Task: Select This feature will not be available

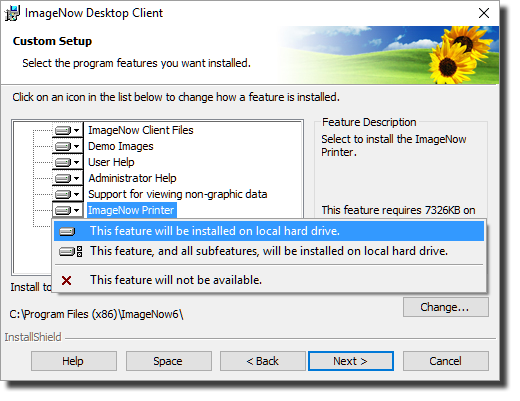Action: [x=269, y=280]
